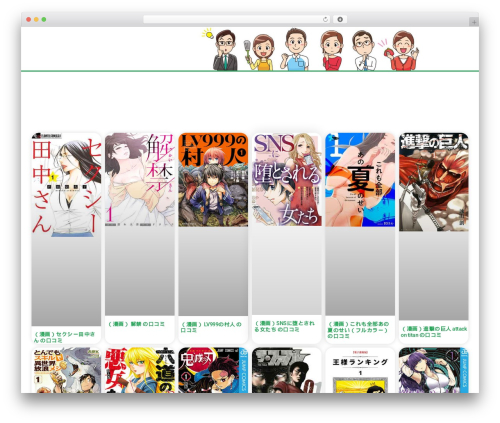Click the red close window button
This screenshot has width=500, height=423.
point(29,20)
